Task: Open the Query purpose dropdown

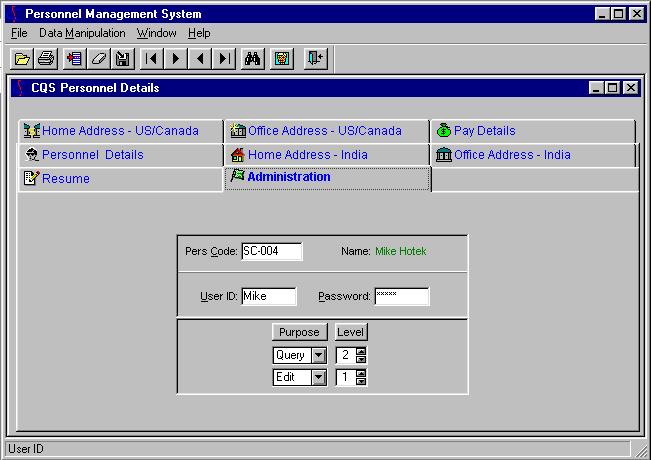Action: [318, 355]
